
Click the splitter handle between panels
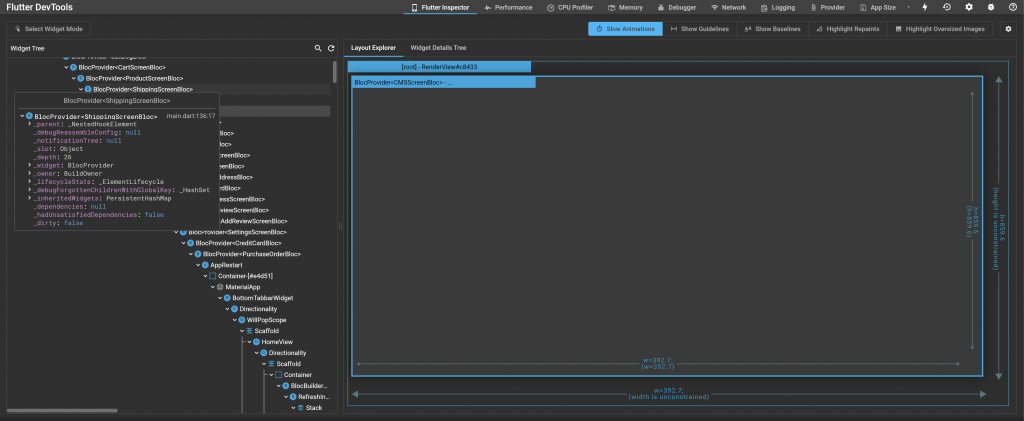pyautogui.click(x=340, y=226)
